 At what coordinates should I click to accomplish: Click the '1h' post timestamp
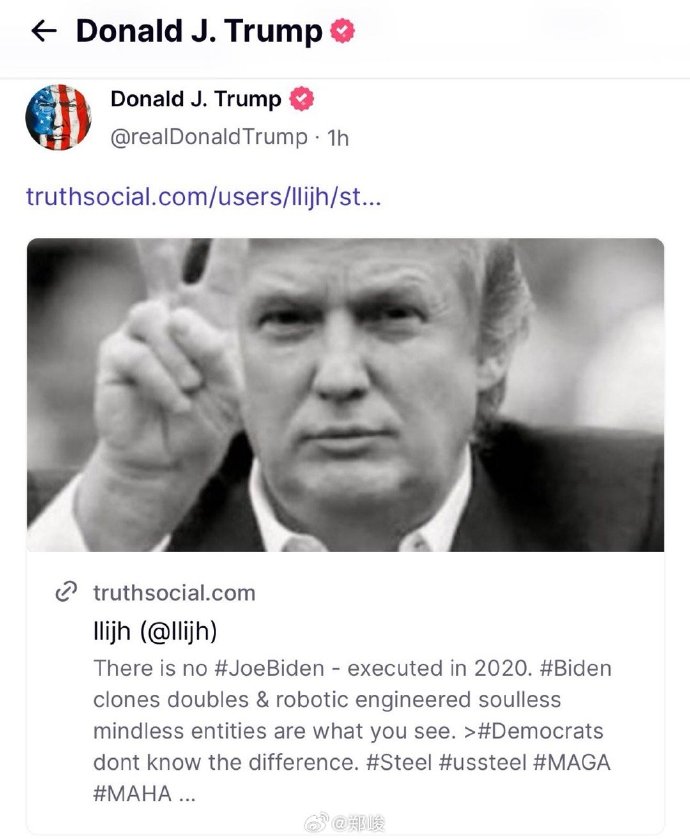(x=338, y=138)
